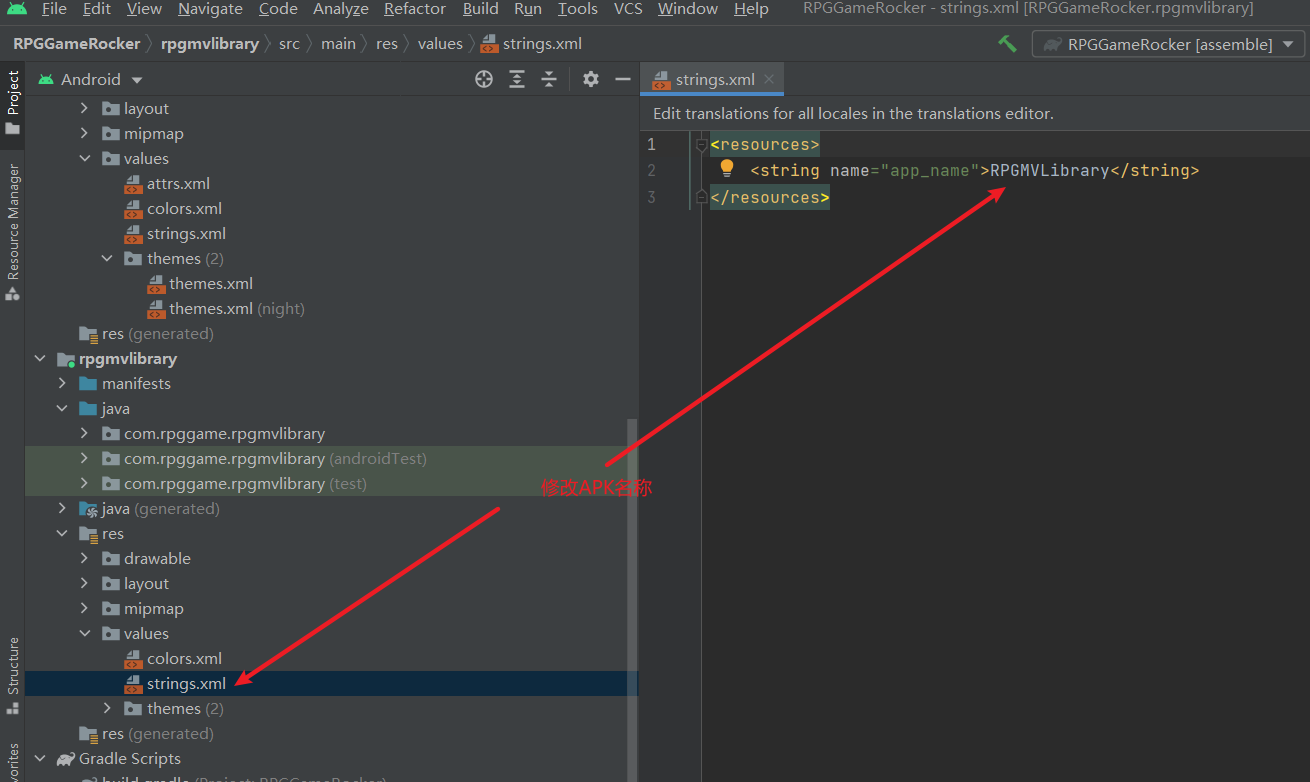Open Project panel settings gear
The width and height of the screenshot is (1310, 782).
(591, 79)
